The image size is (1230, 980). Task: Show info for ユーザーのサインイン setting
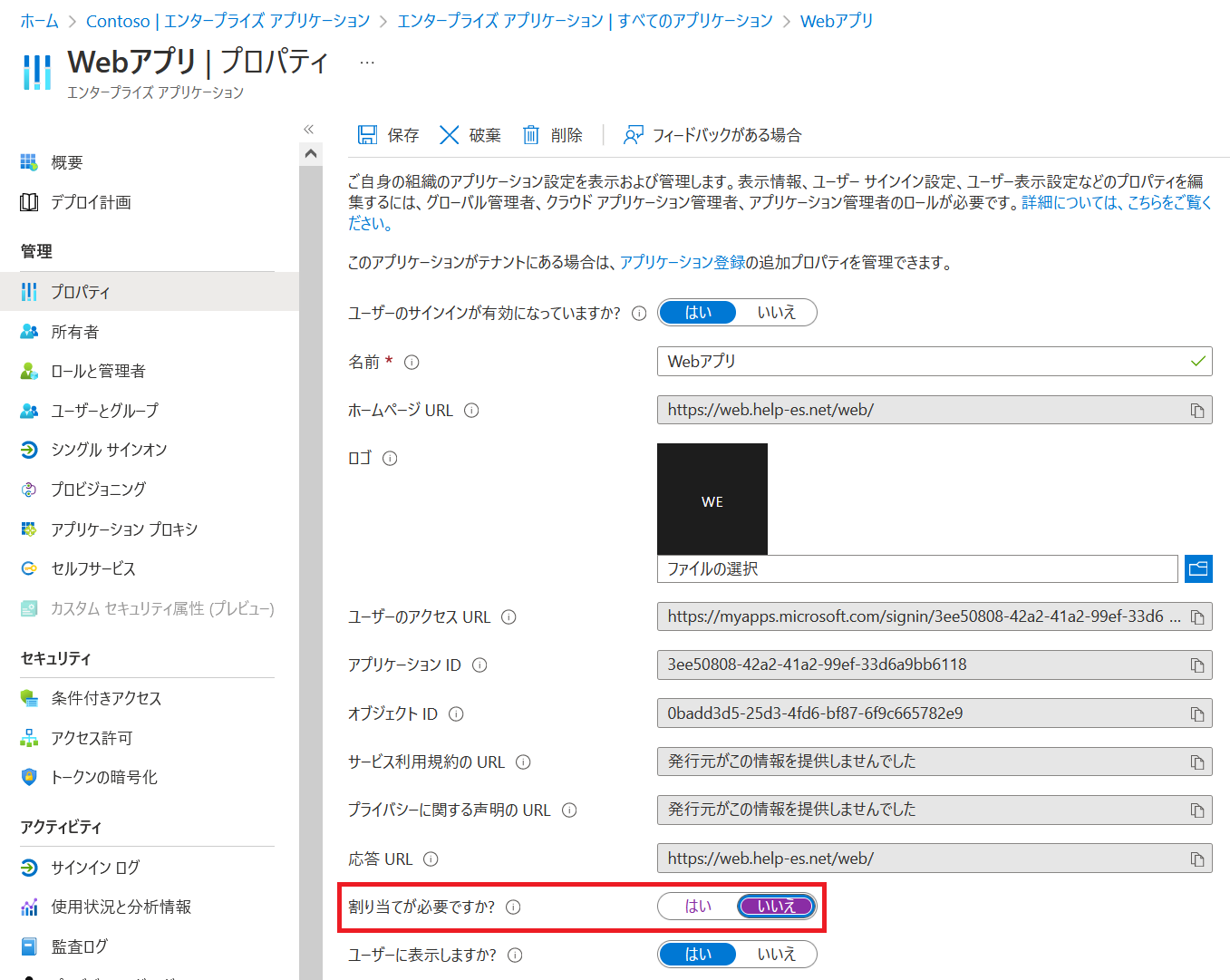tap(639, 314)
